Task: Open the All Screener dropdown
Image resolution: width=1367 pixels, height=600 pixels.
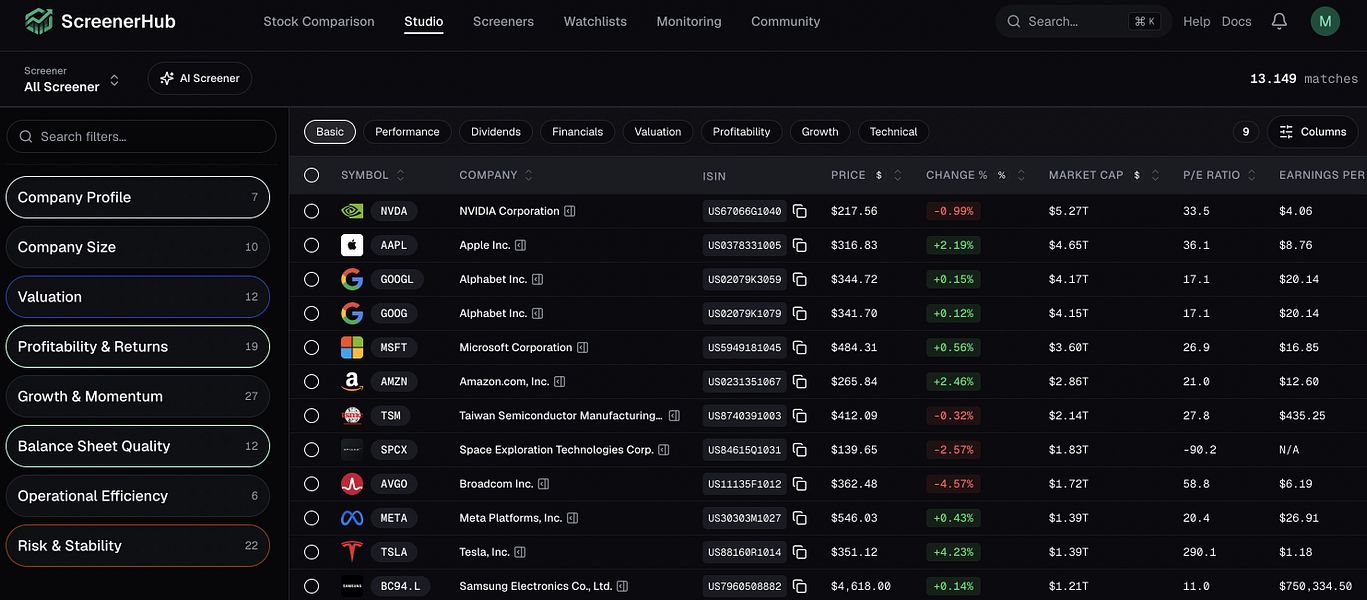Action: coord(72,79)
